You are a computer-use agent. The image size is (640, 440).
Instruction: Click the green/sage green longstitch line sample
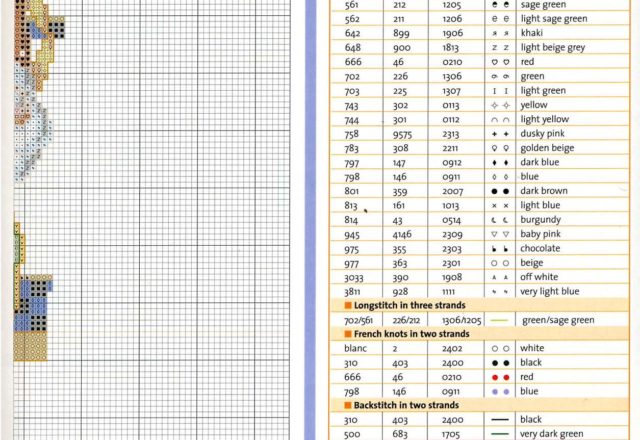click(499, 320)
